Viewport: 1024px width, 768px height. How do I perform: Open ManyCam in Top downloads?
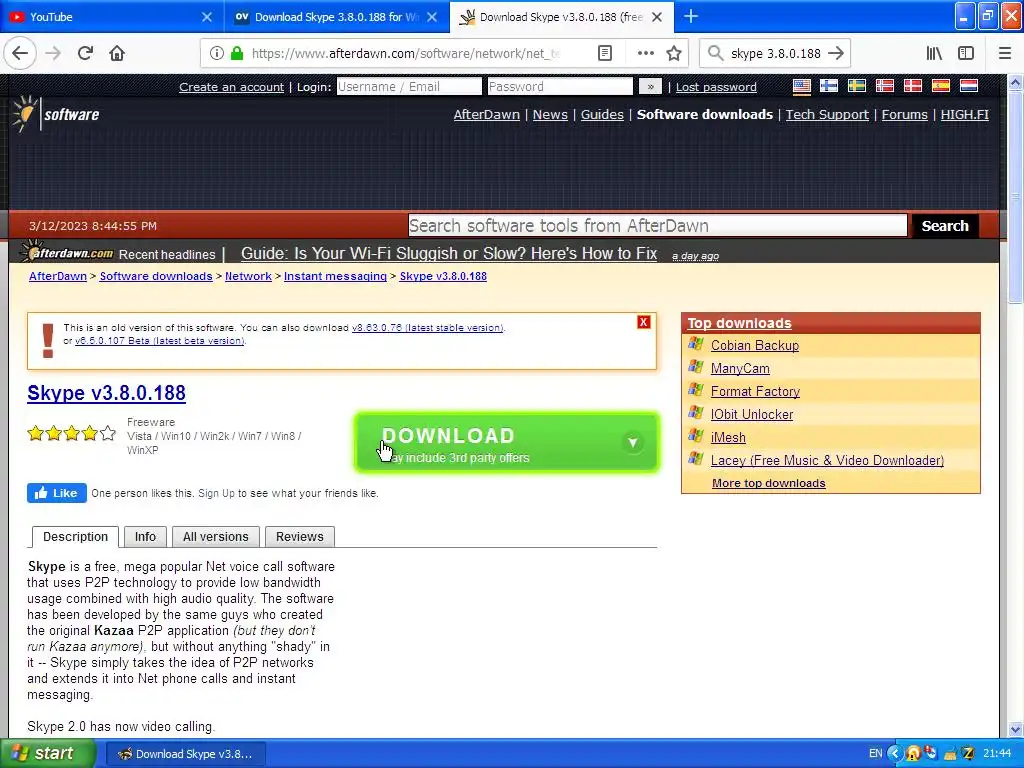click(740, 368)
